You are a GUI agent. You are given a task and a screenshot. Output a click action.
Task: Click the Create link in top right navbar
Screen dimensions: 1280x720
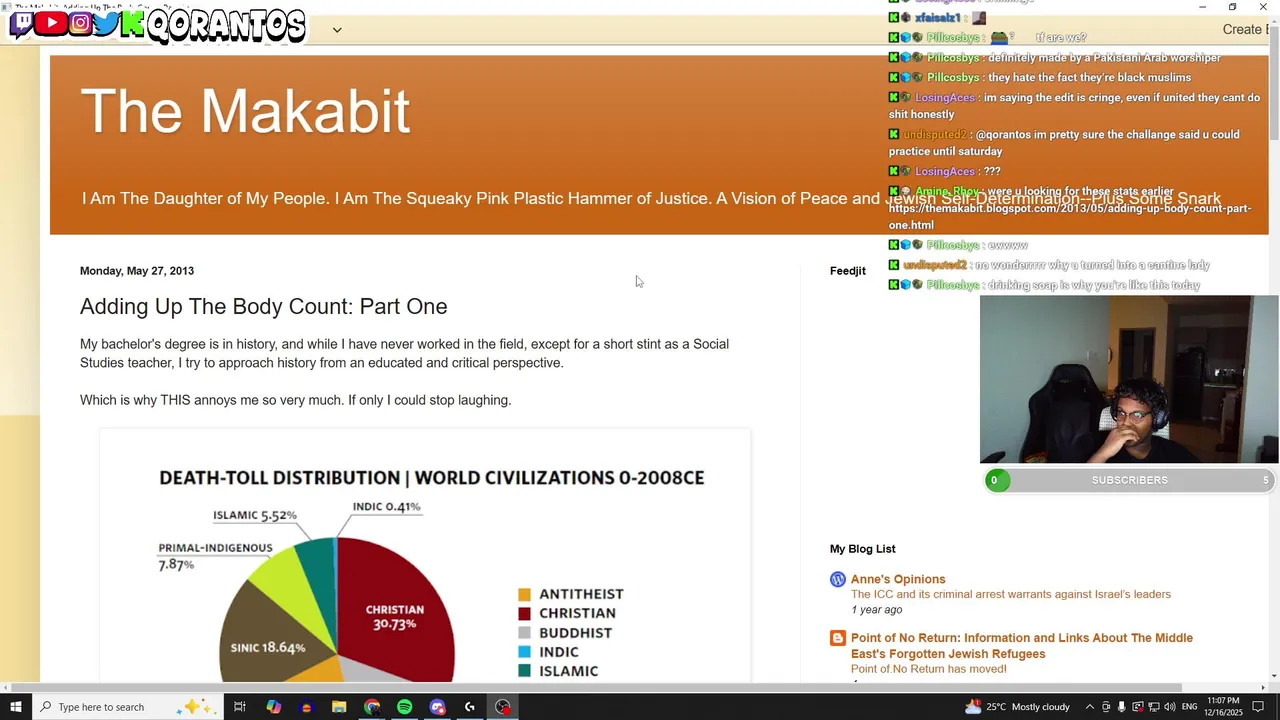[x=1243, y=29]
